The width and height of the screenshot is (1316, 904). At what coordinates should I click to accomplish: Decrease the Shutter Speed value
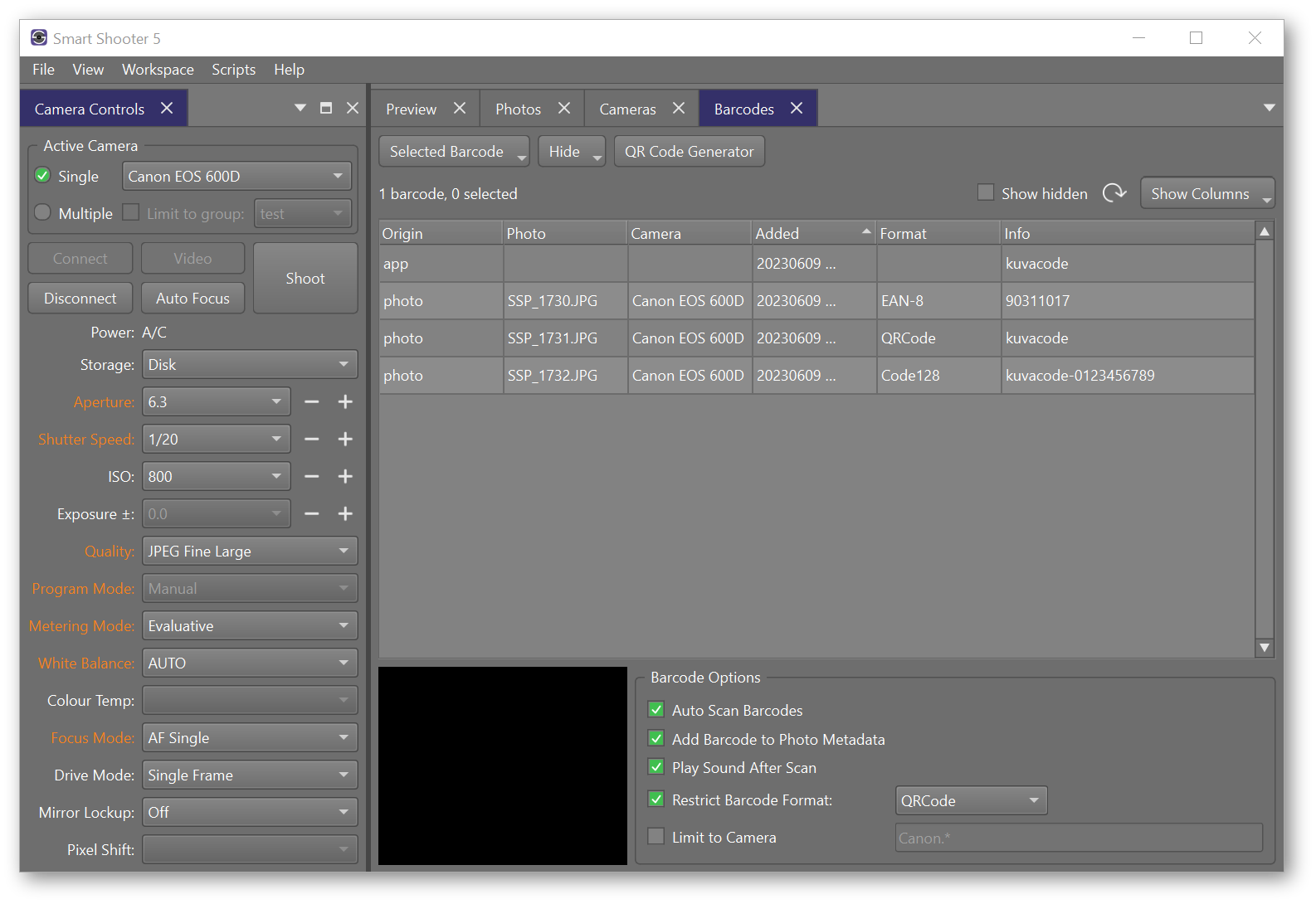click(x=311, y=440)
